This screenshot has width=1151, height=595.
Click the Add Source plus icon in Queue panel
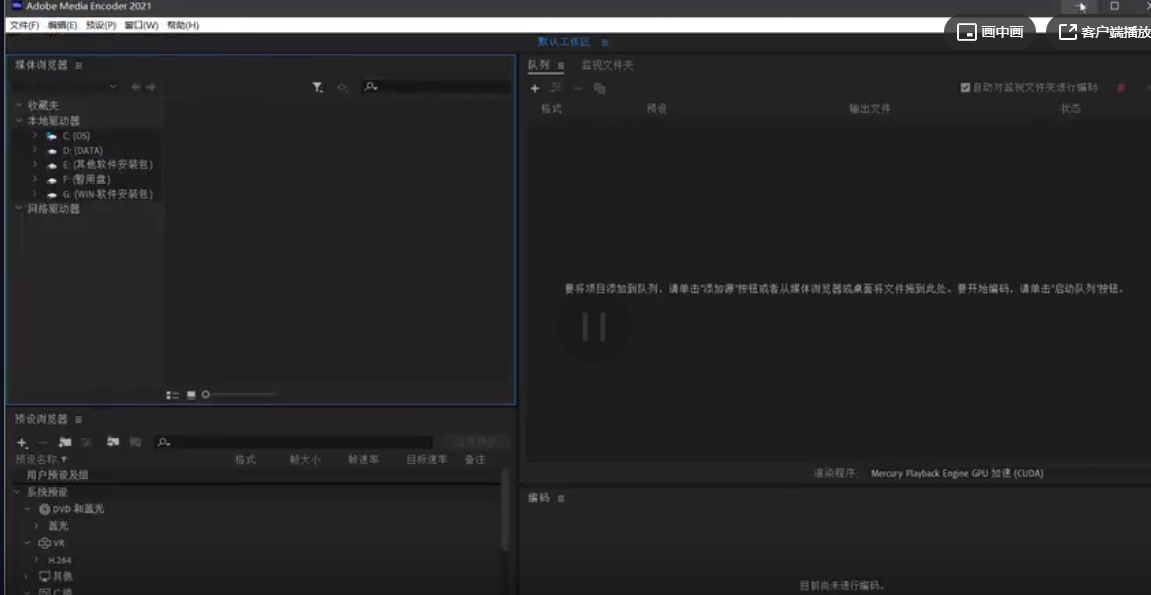[534, 88]
